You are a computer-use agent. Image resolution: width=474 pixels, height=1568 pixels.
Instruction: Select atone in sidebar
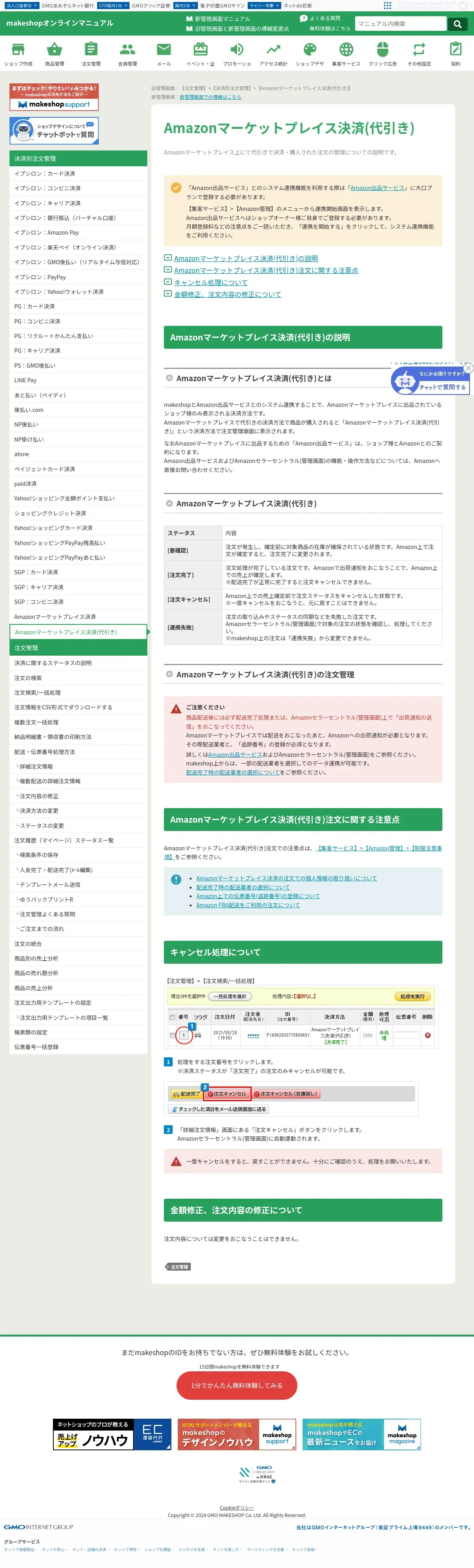[x=79, y=454]
